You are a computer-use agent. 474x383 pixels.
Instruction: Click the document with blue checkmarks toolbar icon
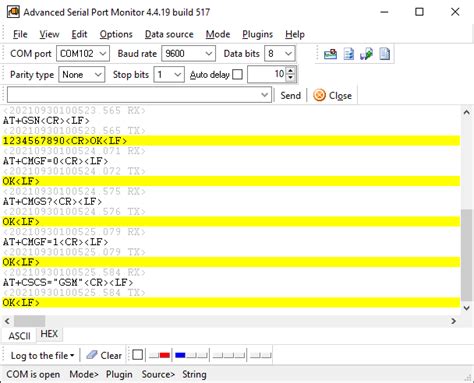point(349,54)
